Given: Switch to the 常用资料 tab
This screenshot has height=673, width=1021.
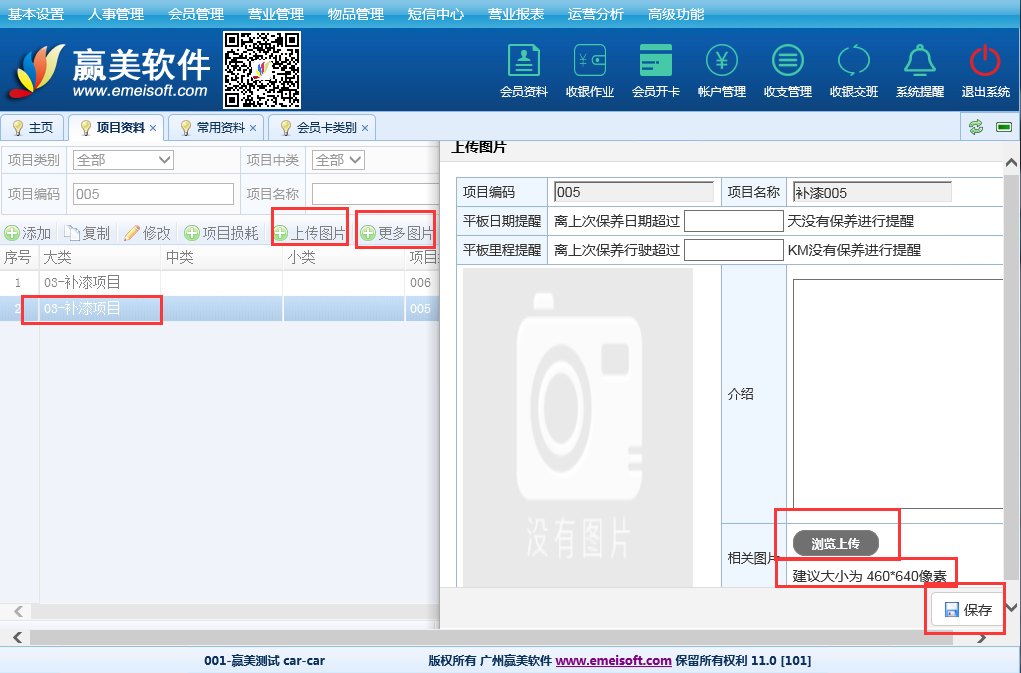Looking at the screenshot, I should pyautogui.click(x=220, y=128).
